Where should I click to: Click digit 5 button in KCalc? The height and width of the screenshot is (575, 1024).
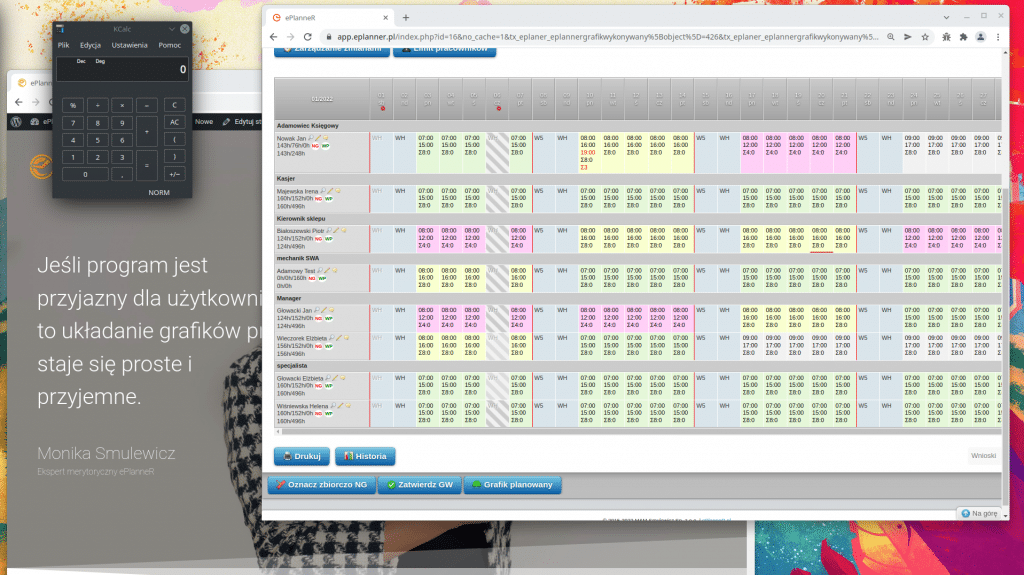click(x=97, y=140)
